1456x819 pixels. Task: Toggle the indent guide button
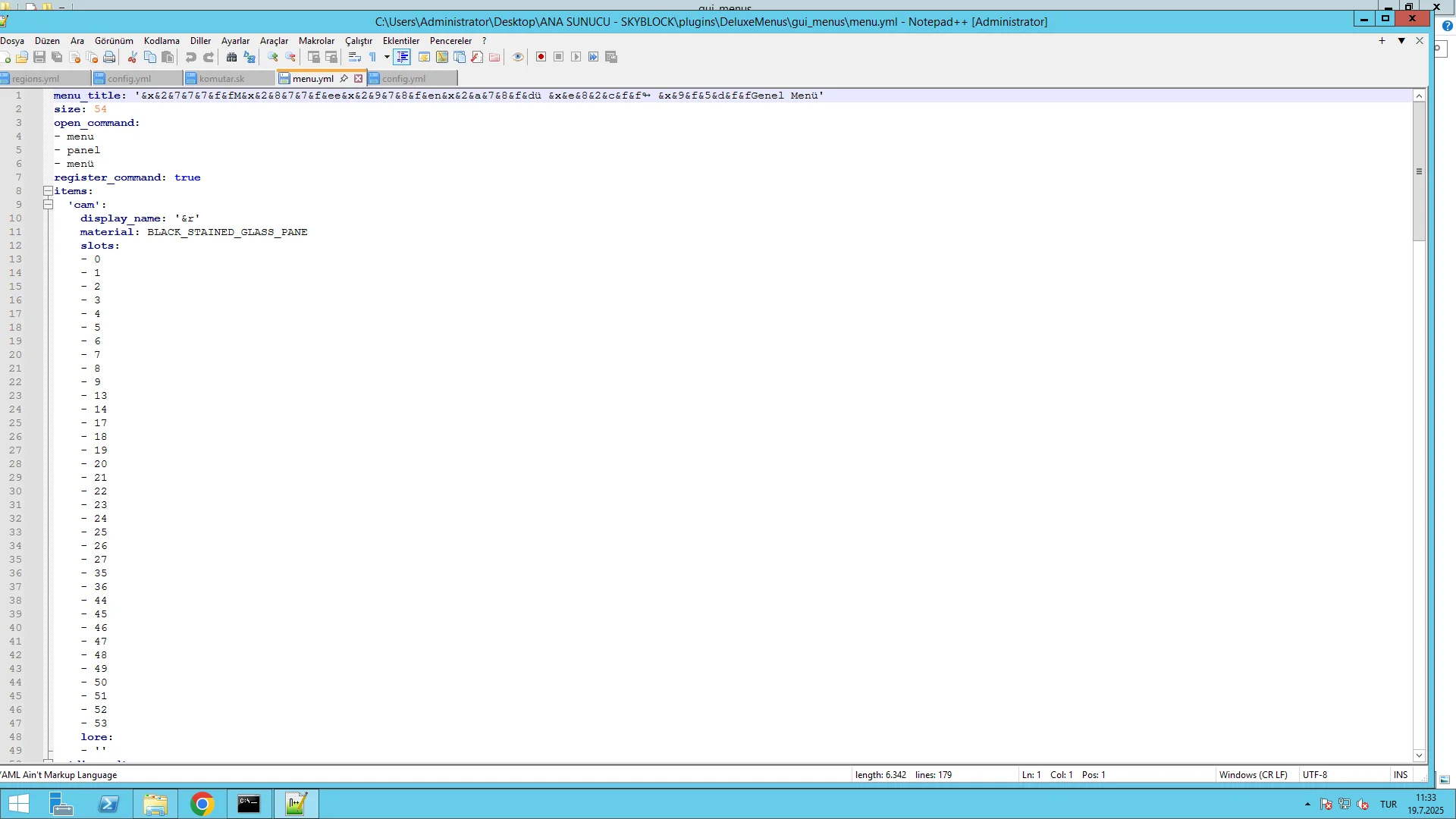click(402, 57)
